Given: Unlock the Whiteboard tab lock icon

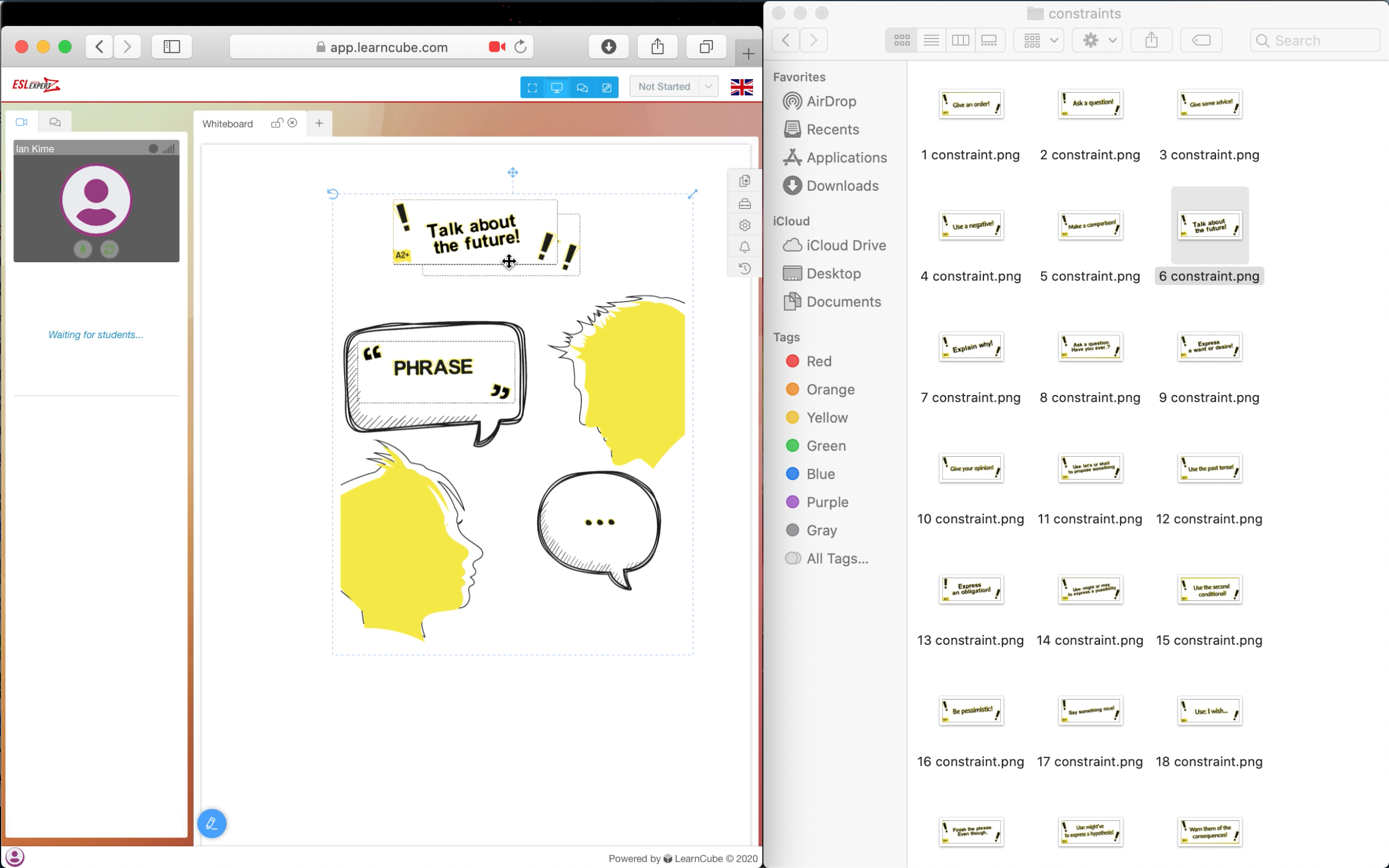Looking at the screenshot, I should (x=277, y=123).
